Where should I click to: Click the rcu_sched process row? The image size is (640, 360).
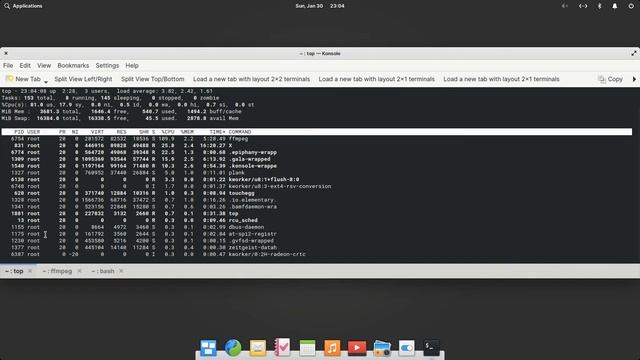point(317,220)
